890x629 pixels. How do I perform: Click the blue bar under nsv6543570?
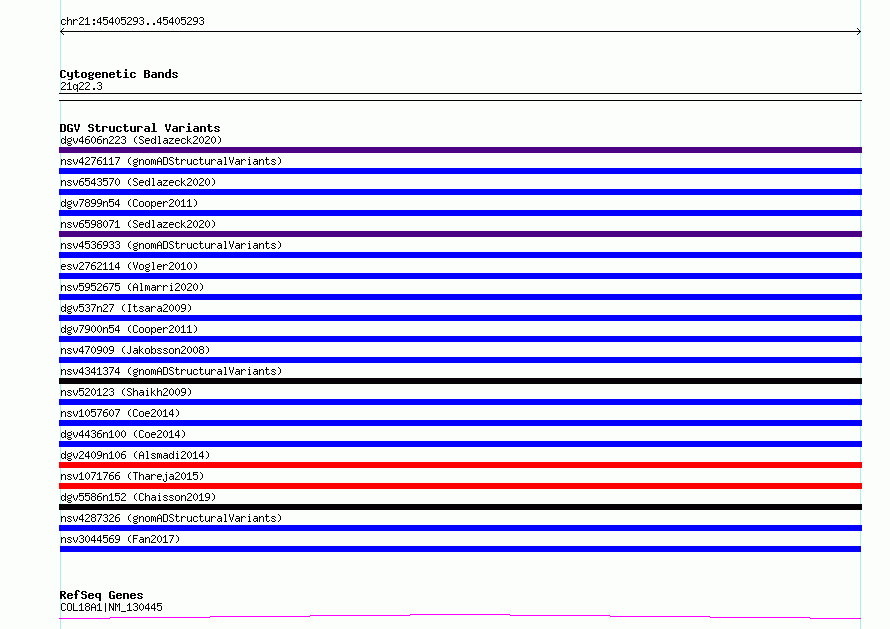[x=460, y=192]
